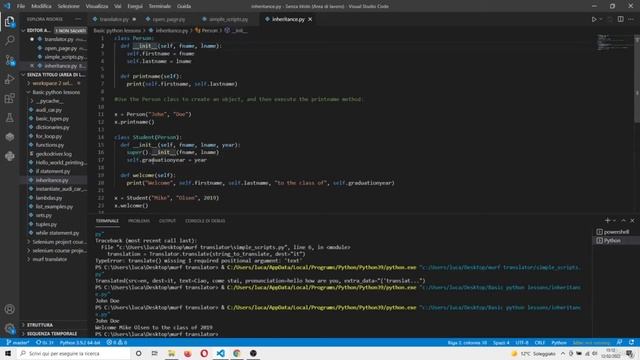640x360 pixels.
Task: Expand the Selenium project folder
Action: pyautogui.click(x=53, y=242)
